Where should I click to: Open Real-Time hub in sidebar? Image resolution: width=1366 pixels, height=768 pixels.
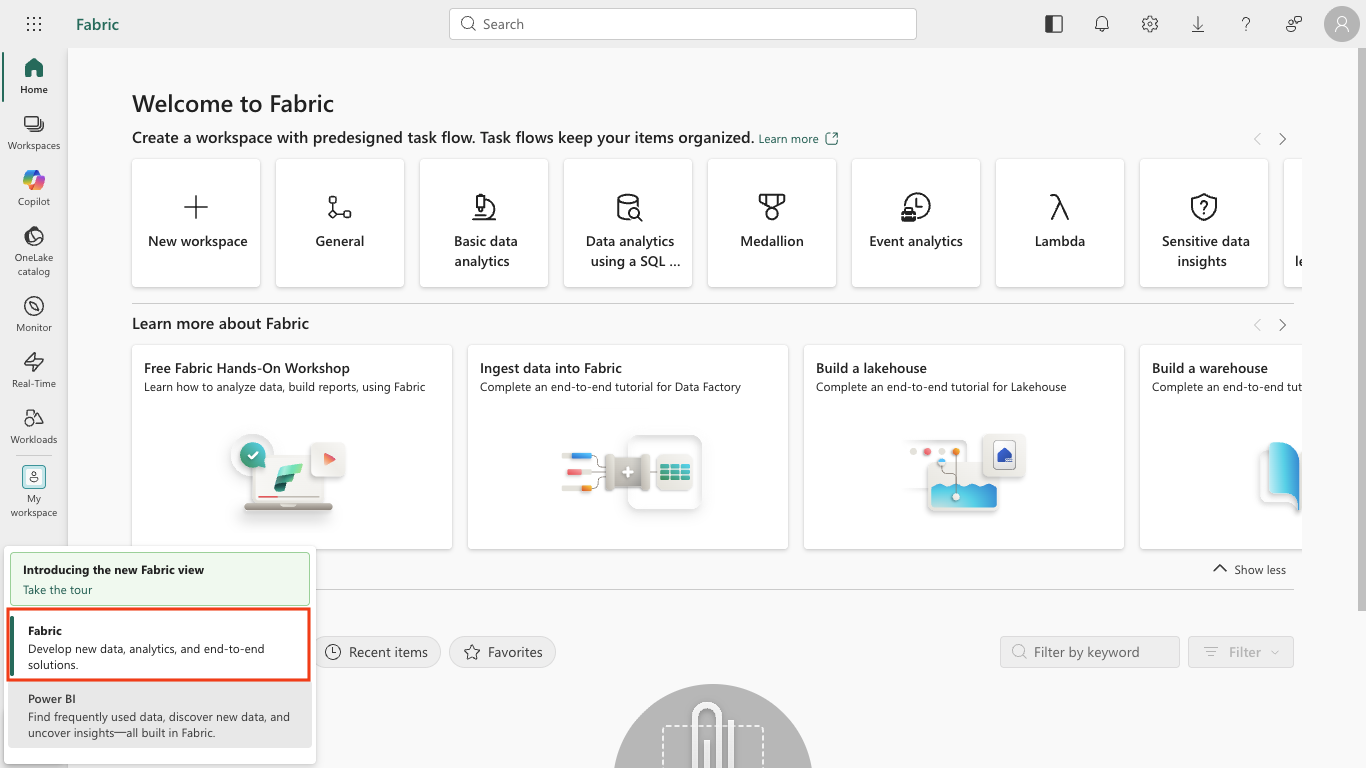(x=34, y=370)
